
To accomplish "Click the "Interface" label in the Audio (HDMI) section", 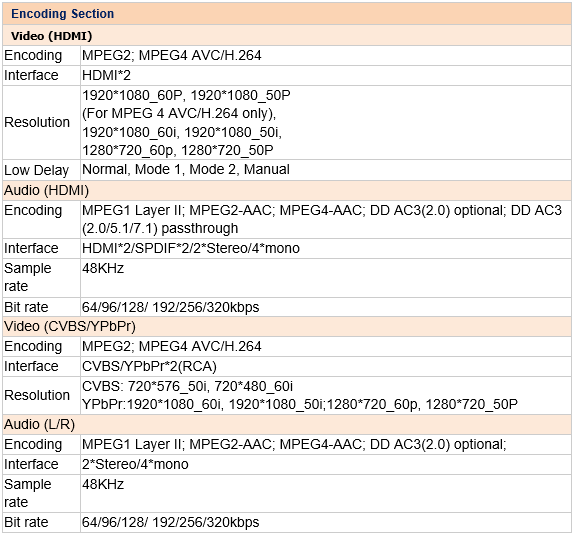I will tap(31, 248).
